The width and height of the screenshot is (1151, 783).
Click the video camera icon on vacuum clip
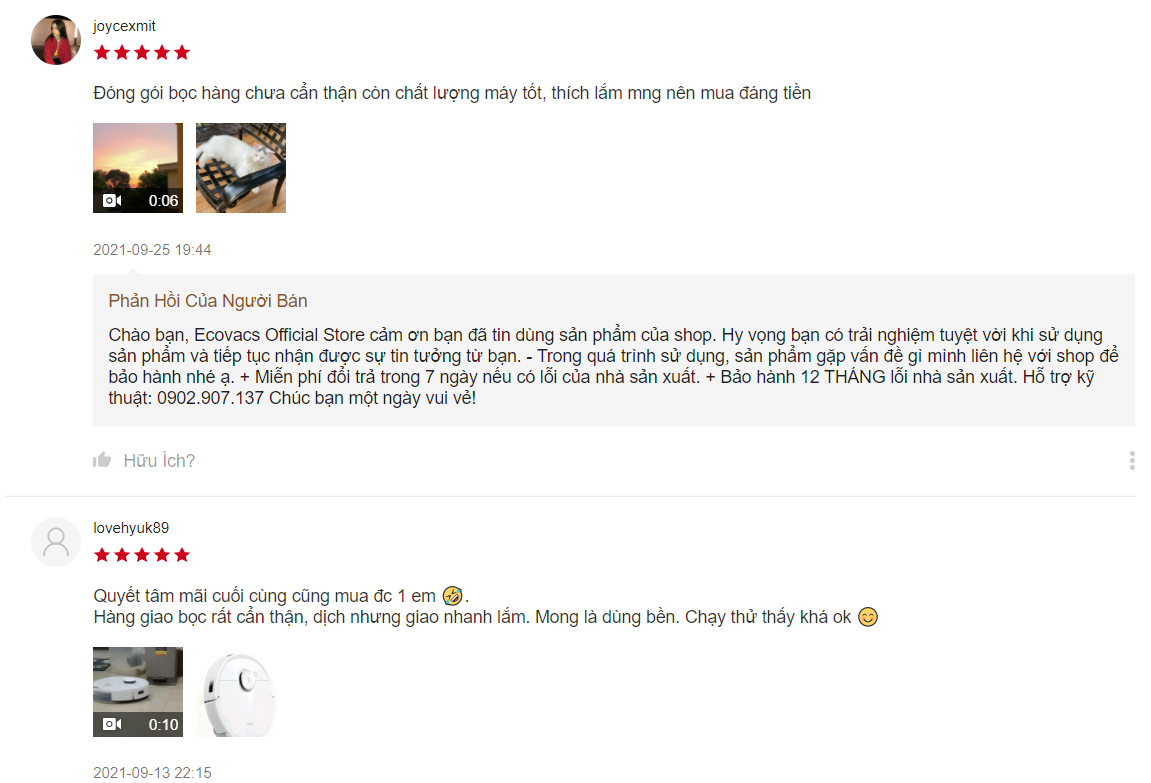pos(112,724)
